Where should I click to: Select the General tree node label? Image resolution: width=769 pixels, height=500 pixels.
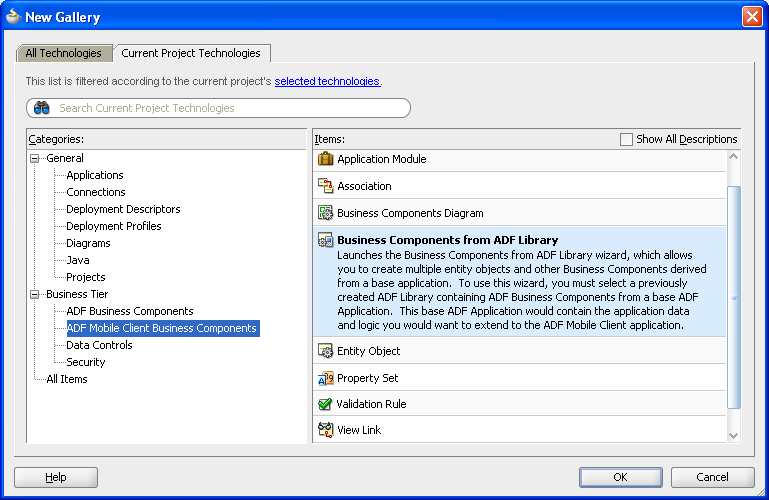coord(65,158)
